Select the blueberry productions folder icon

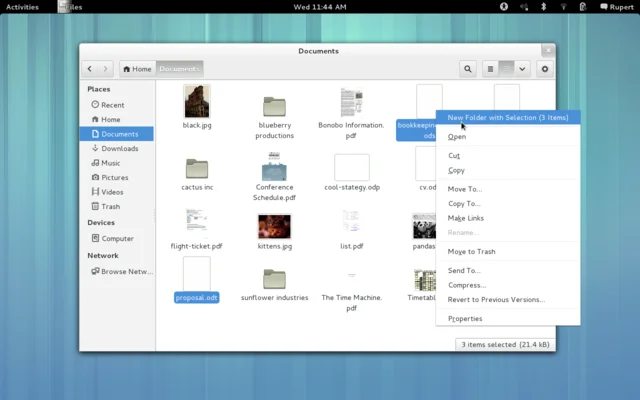274,107
